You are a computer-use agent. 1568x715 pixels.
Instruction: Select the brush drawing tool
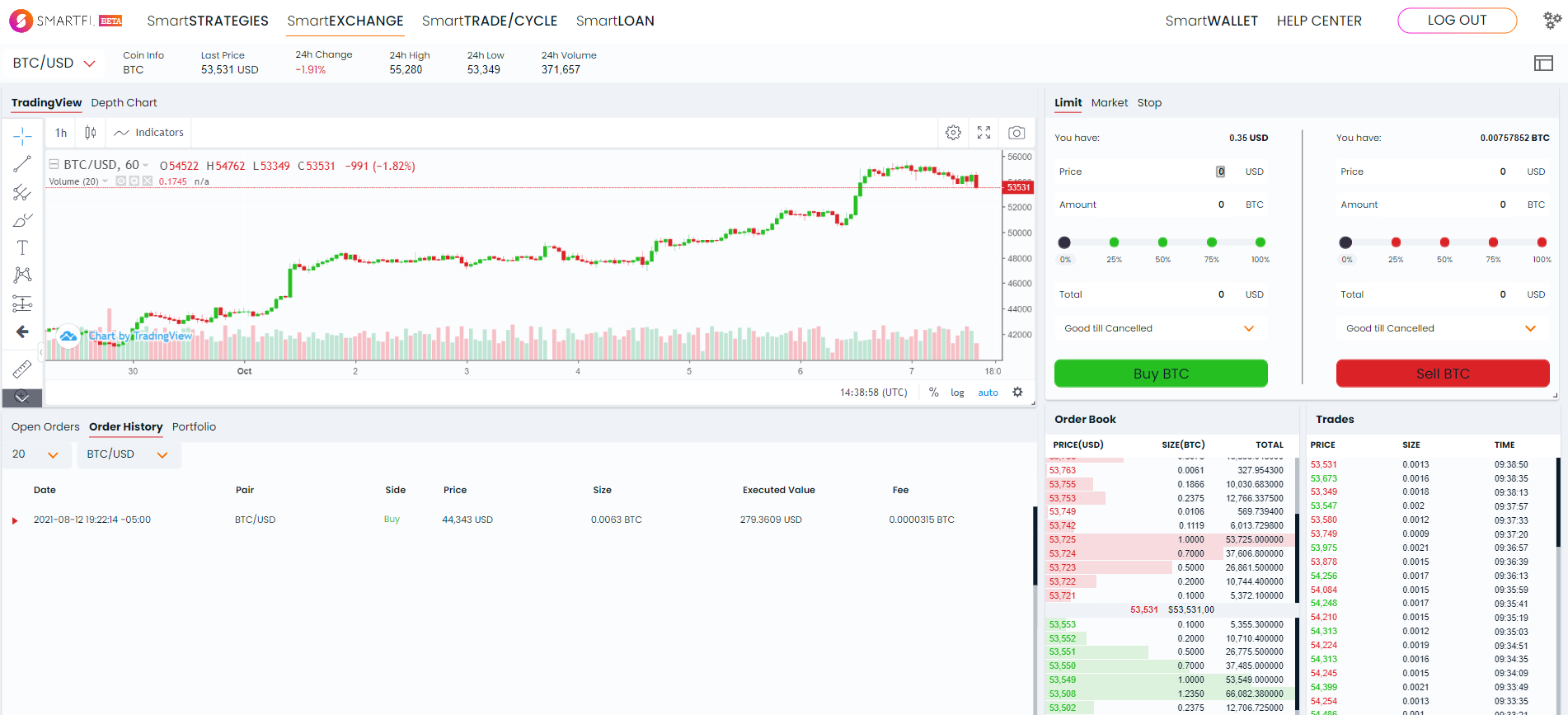[22, 220]
